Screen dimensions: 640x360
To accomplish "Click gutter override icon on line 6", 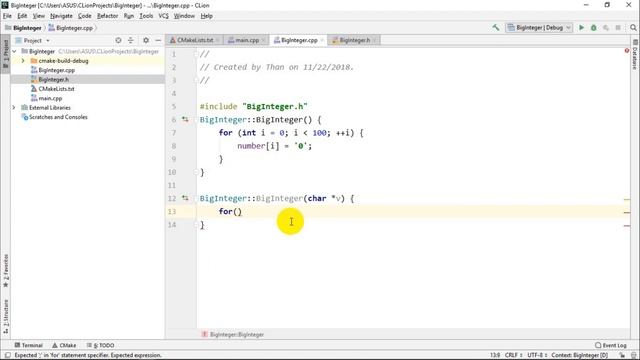I will pyautogui.click(x=185, y=120).
